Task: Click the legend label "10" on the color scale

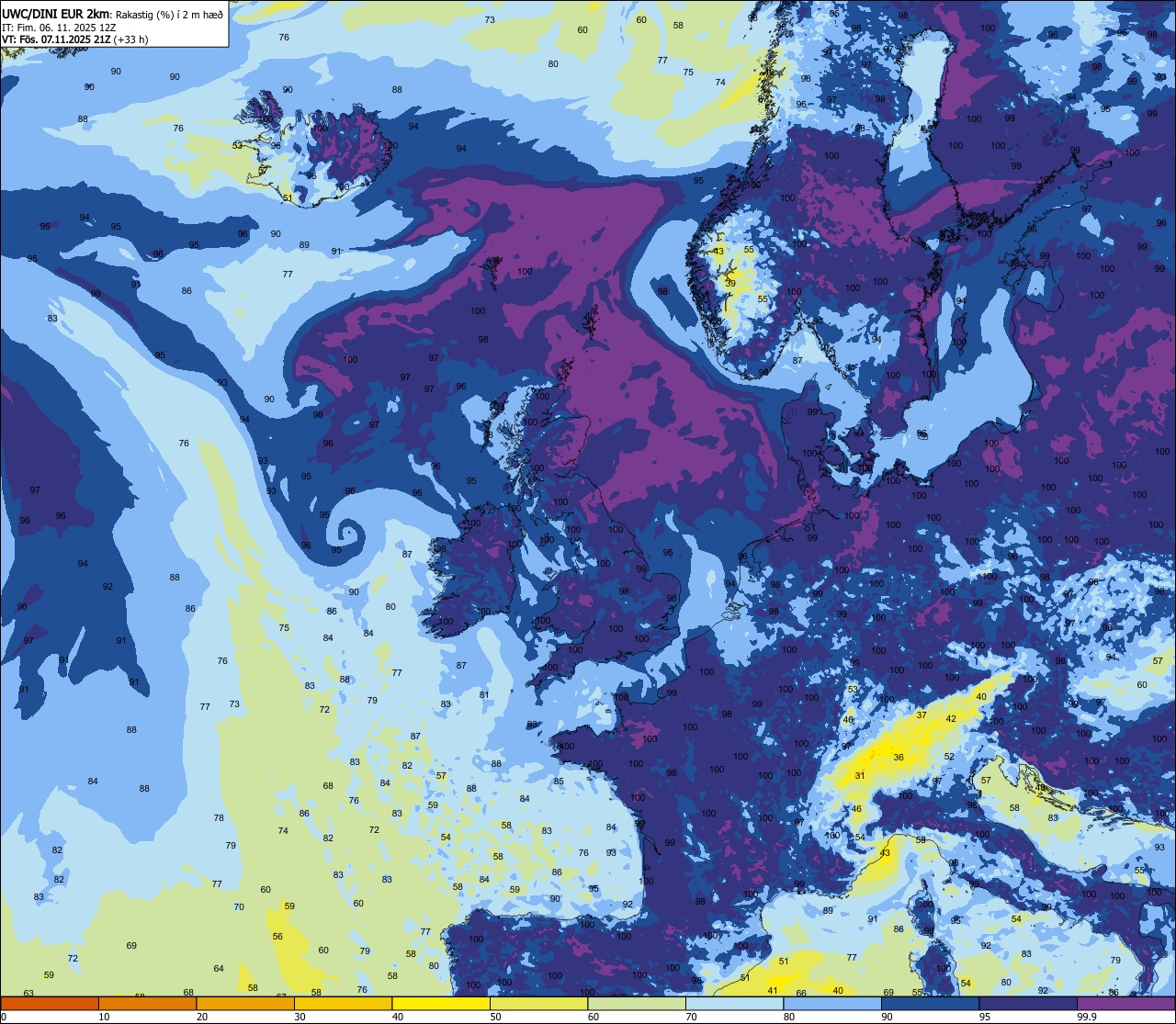Action: [x=104, y=1017]
